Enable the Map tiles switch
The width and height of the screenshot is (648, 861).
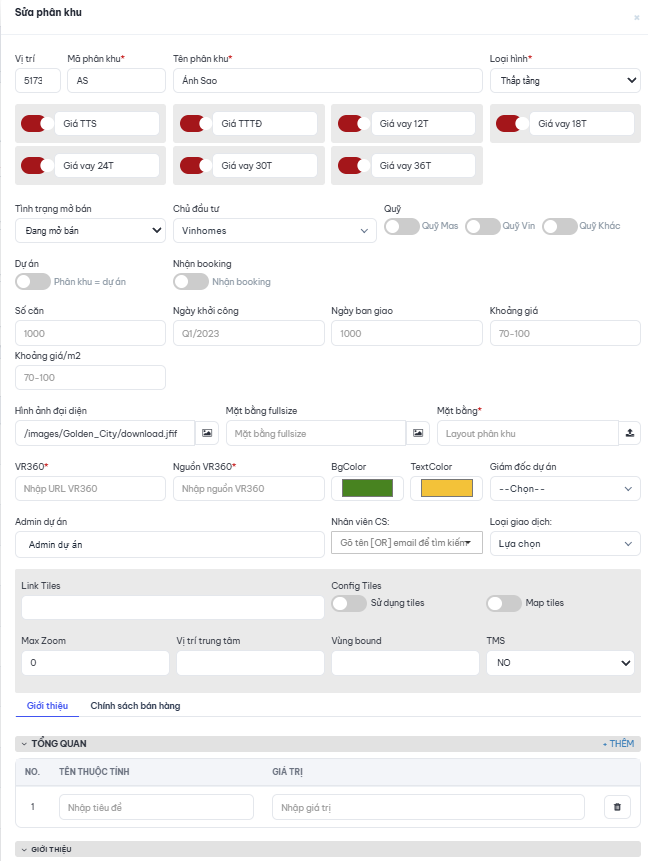[504, 603]
